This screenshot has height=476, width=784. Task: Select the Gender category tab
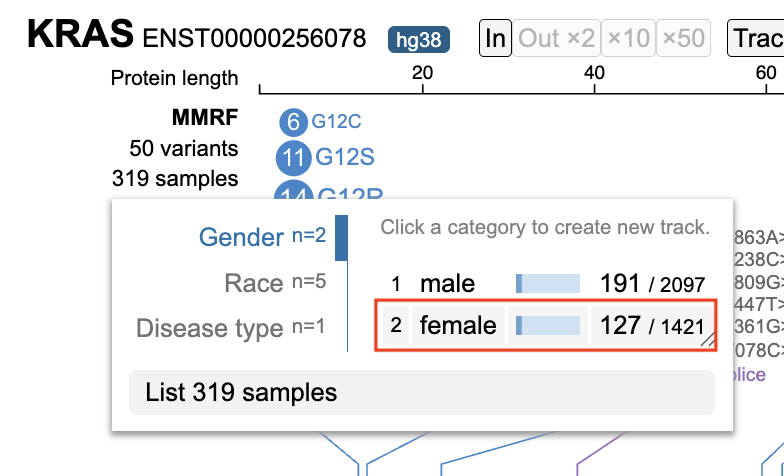coord(262,237)
